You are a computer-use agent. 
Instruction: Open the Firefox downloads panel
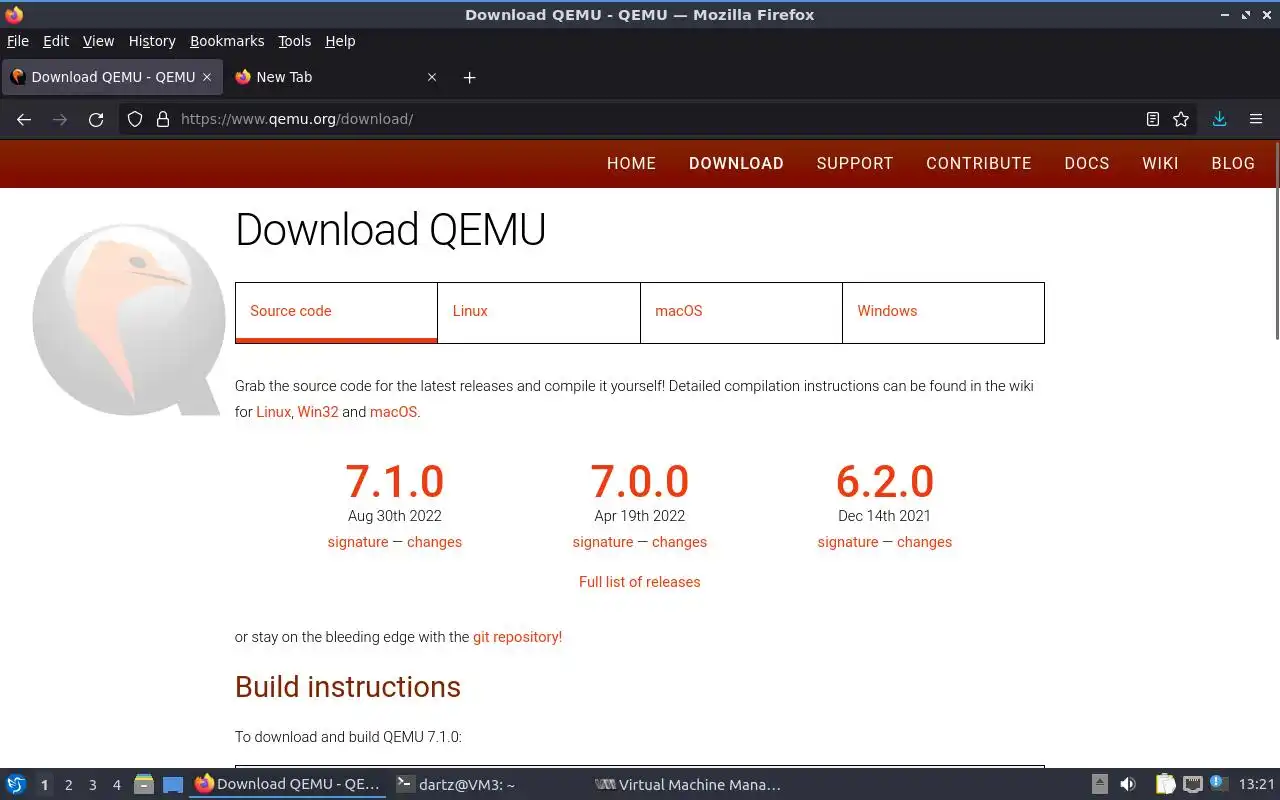coord(1219,119)
